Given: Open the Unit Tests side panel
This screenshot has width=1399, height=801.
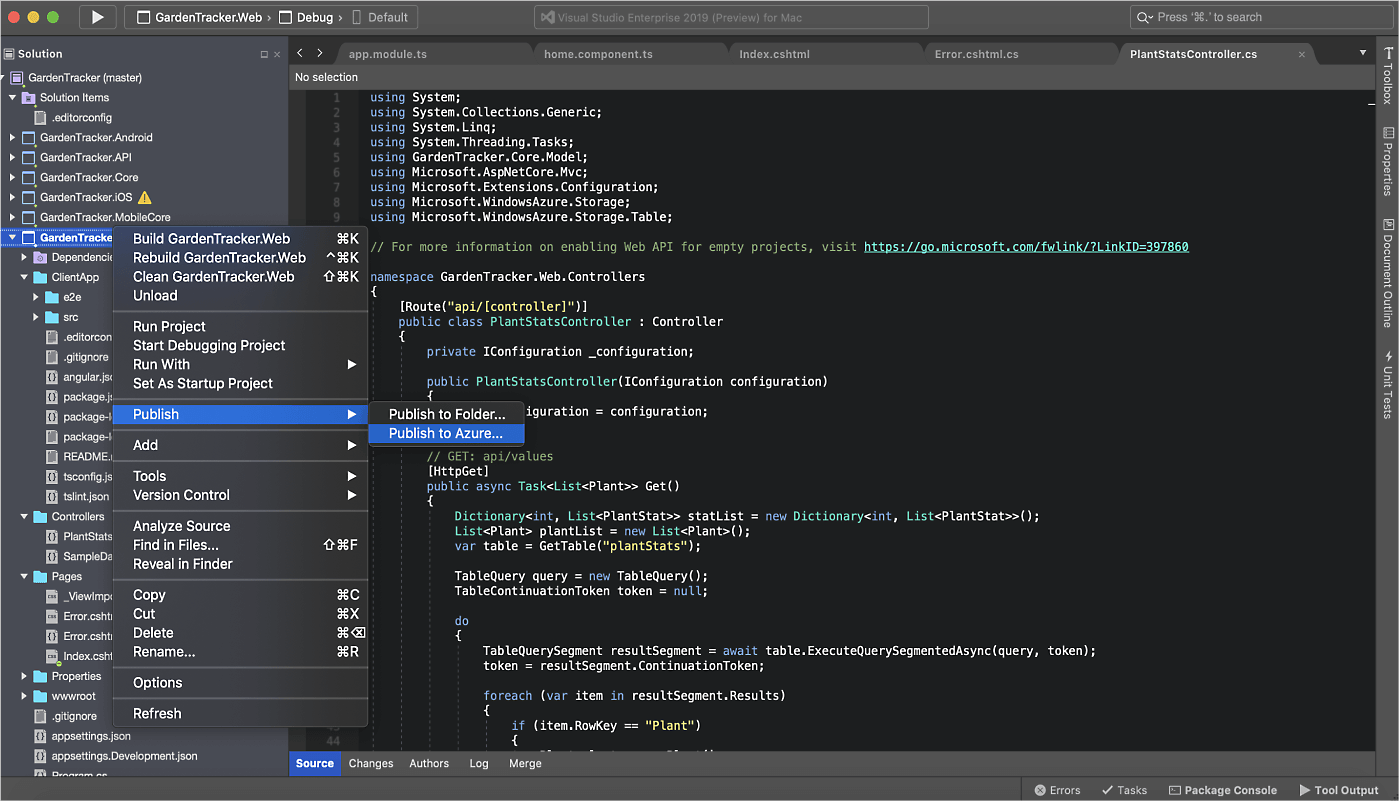Looking at the screenshot, I should click(1387, 384).
